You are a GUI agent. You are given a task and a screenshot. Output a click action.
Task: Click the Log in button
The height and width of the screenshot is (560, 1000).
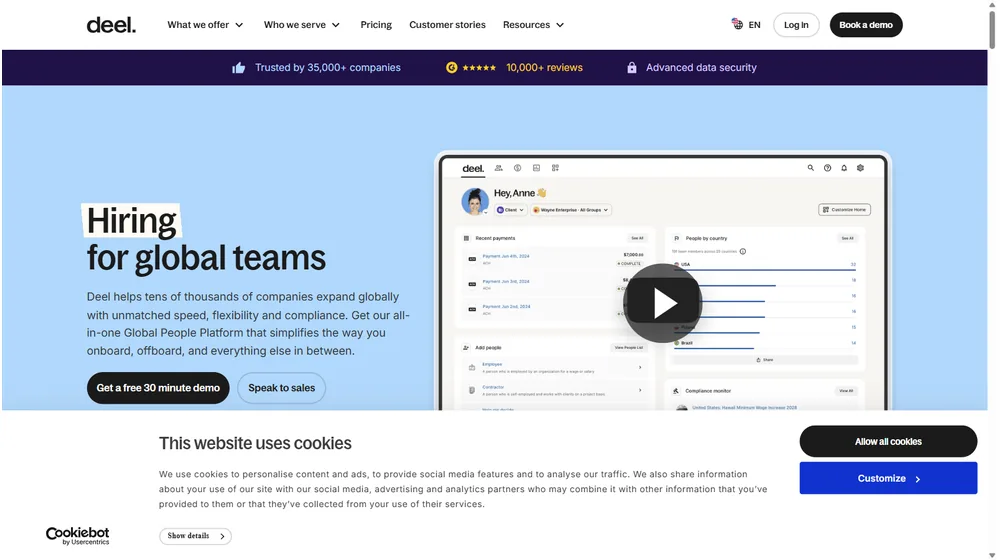pyautogui.click(x=796, y=25)
